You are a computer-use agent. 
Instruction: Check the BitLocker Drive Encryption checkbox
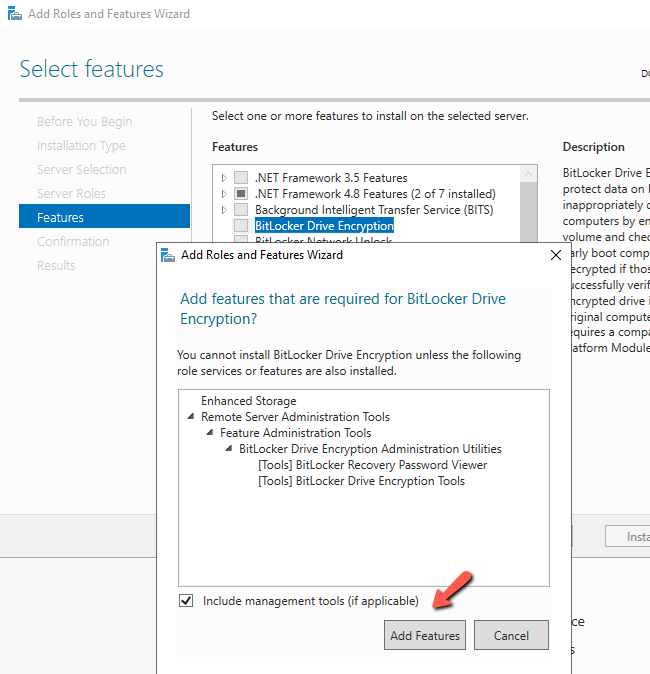241,226
